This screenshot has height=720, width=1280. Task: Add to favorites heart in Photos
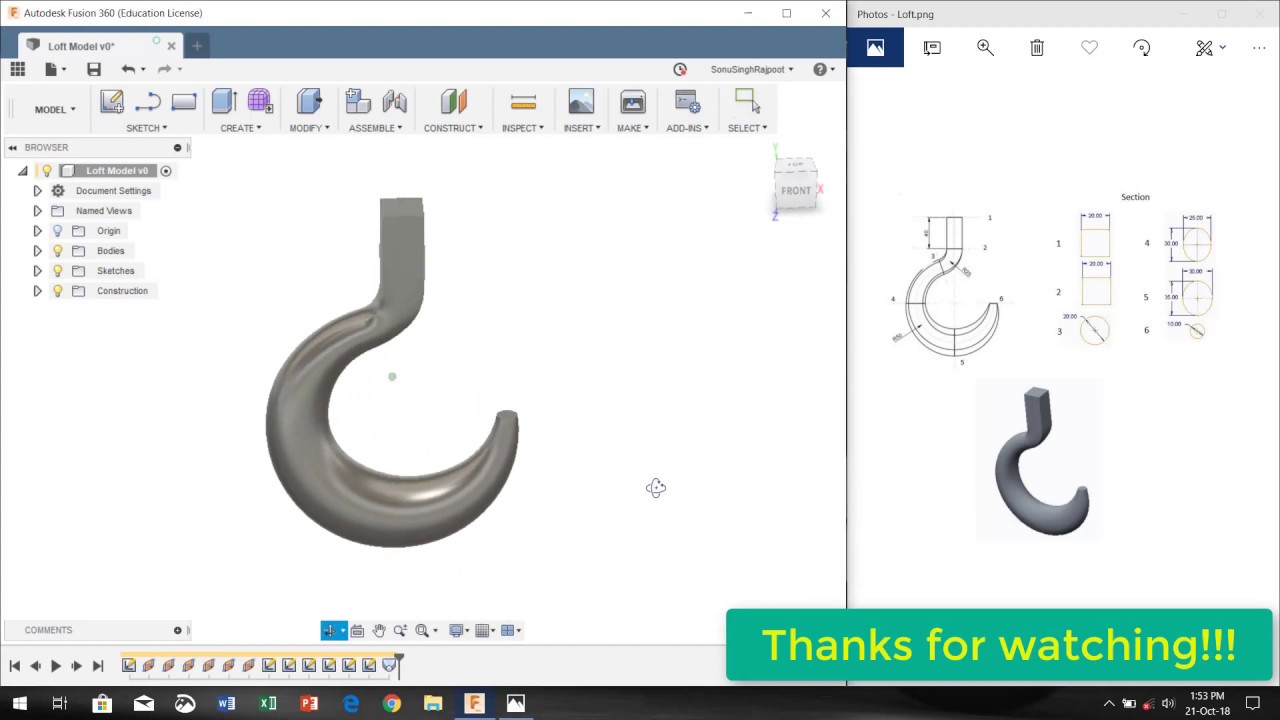1089,47
